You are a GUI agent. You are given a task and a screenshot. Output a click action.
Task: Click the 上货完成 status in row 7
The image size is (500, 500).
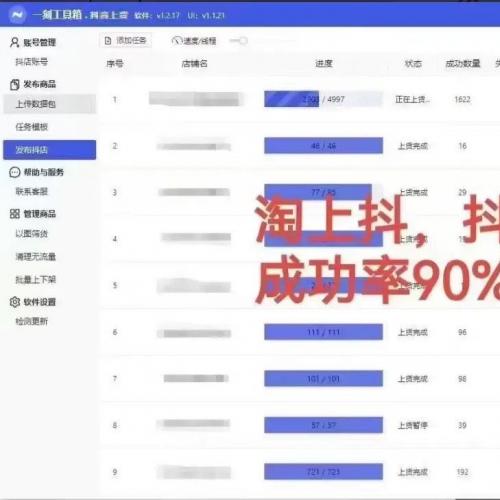point(413,379)
